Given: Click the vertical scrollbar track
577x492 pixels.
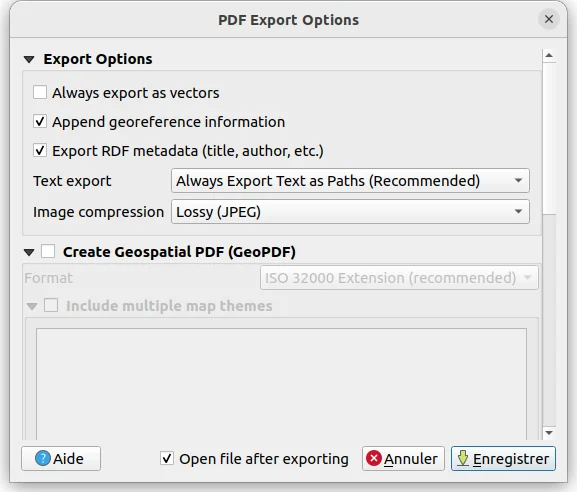Looking at the screenshot, I should click(x=549, y=320).
